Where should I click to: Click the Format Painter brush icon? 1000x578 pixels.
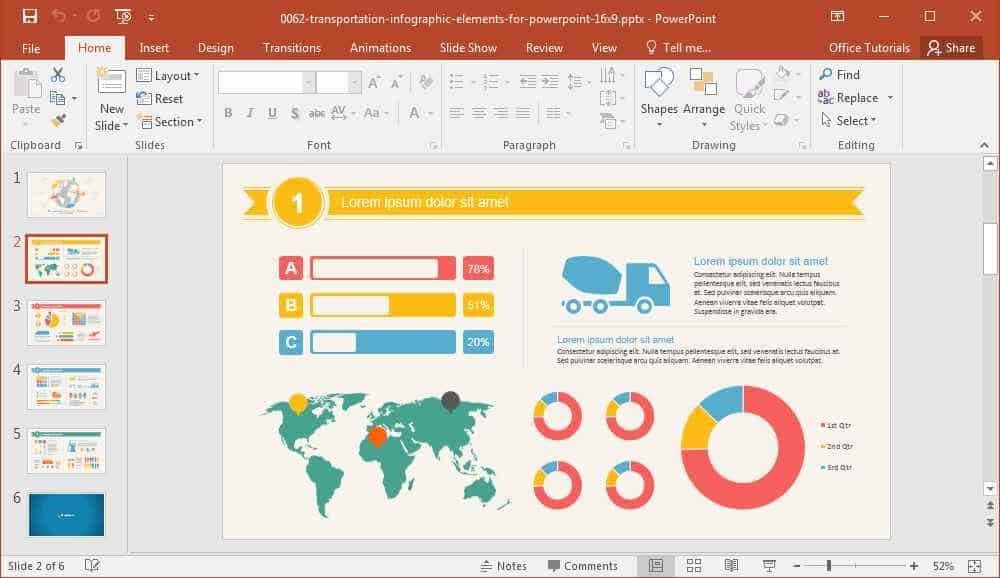[58, 121]
